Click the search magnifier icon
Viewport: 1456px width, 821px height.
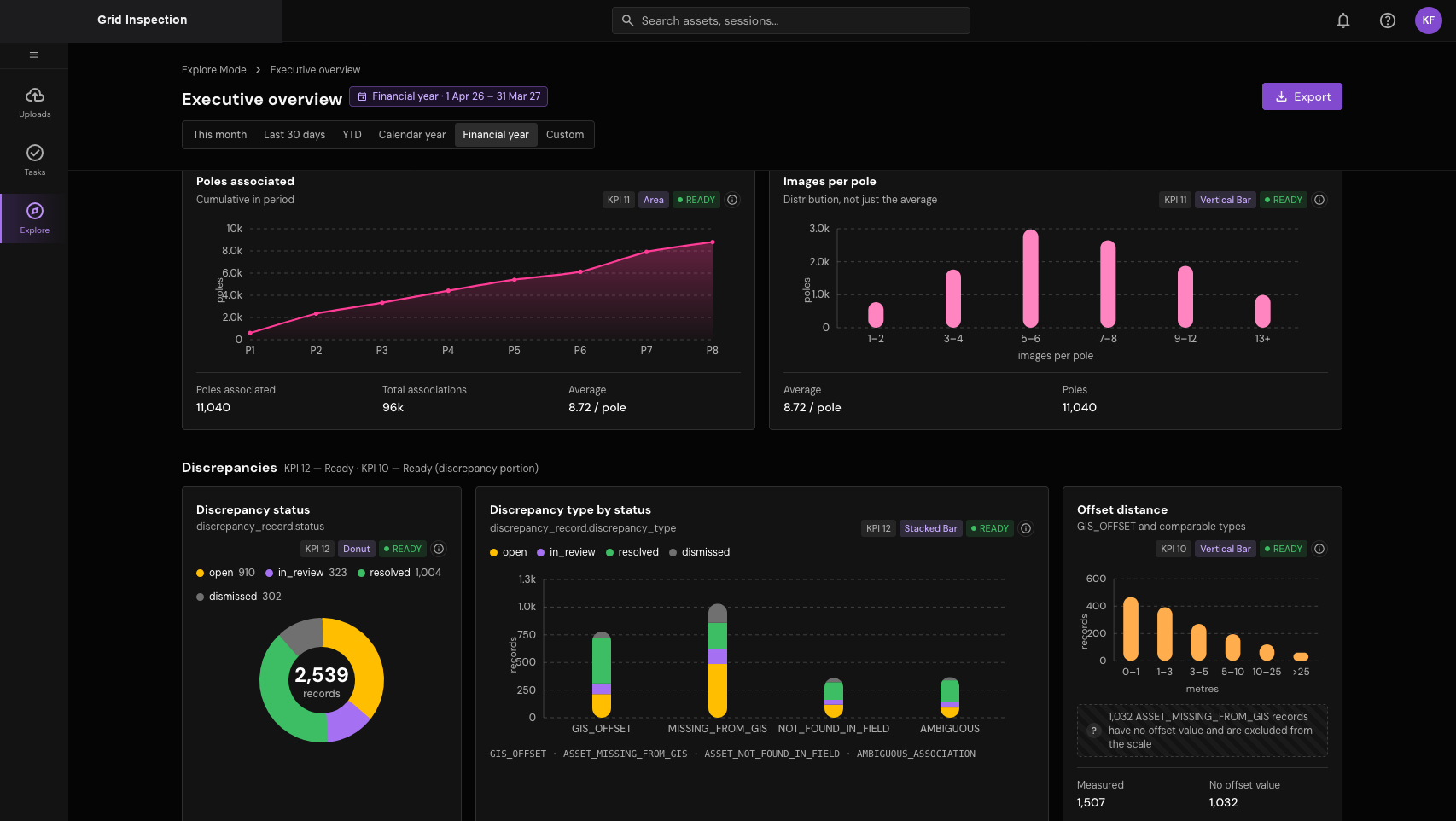point(627,20)
